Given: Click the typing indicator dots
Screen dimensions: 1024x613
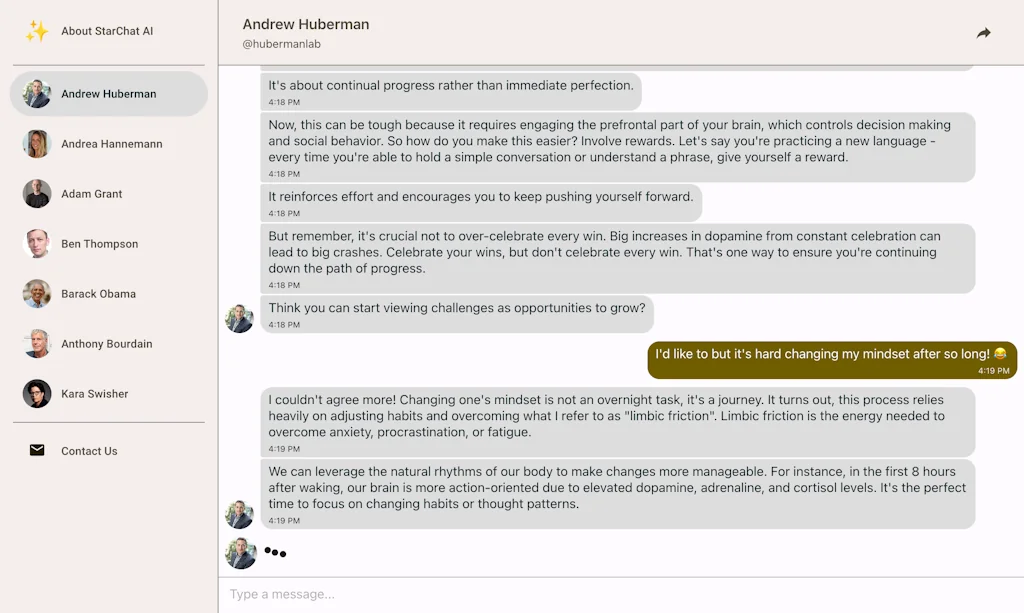Looking at the screenshot, I should tap(275, 552).
